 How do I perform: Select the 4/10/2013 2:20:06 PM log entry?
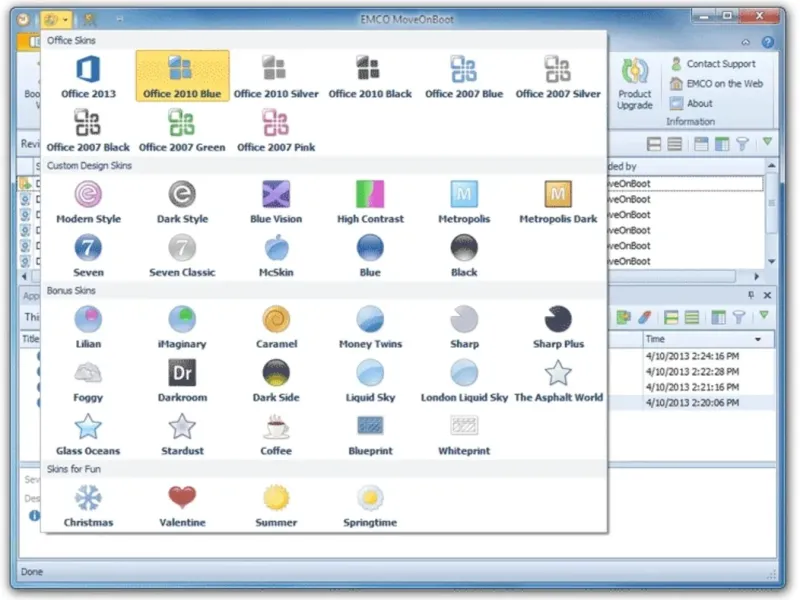pyautogui.click(x=692, y=403)
